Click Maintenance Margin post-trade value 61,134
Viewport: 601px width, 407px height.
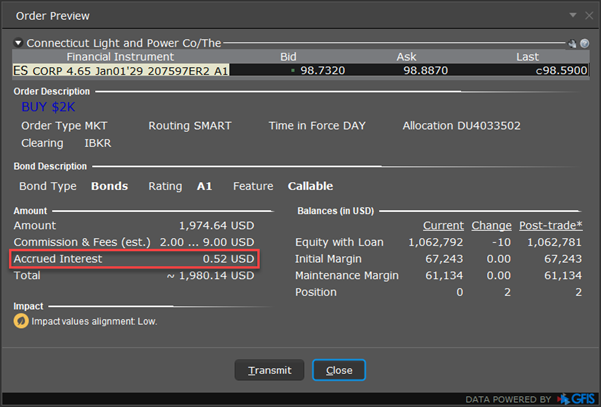(x=563, y=276)
